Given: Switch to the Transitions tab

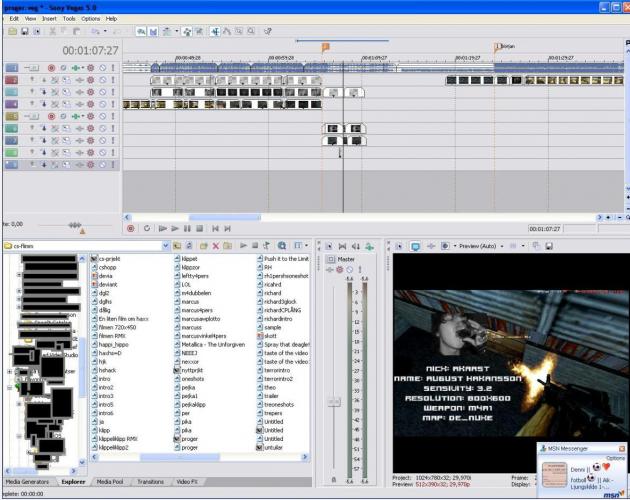Looking at the screenshot, I should (150, 481).
